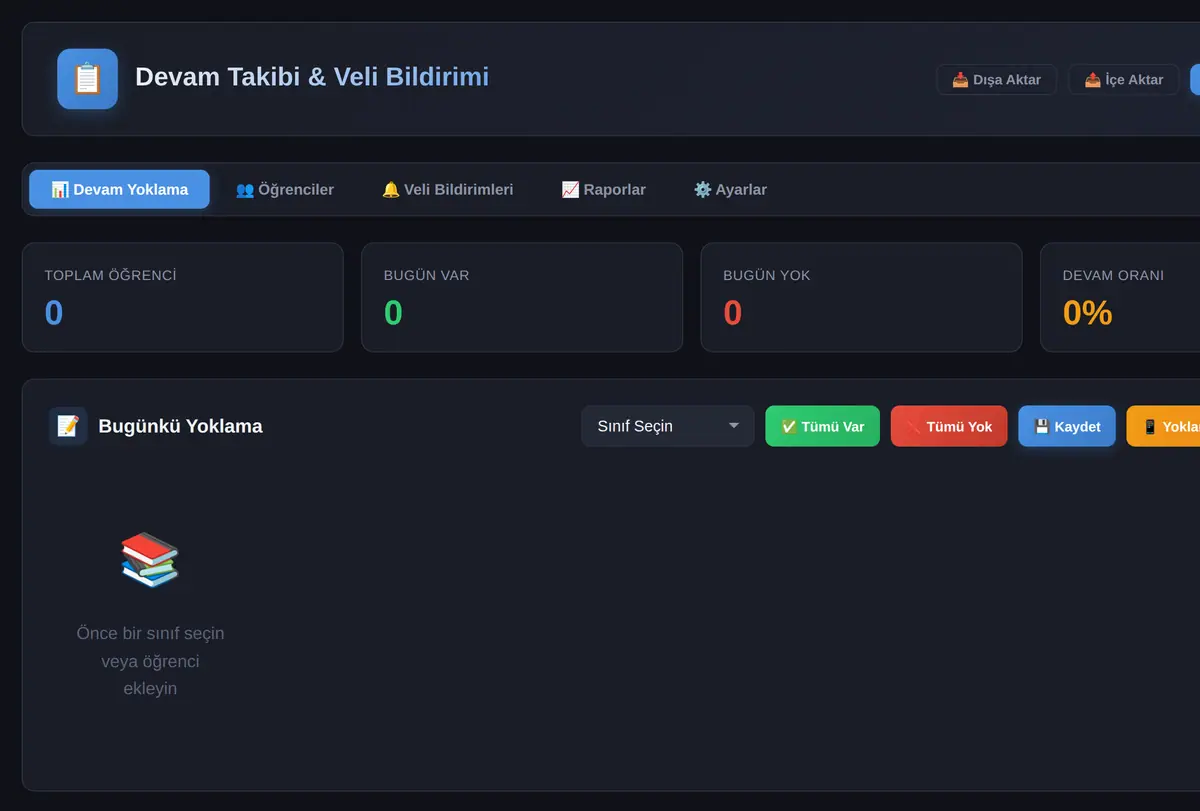Go to the Veli Bildirimleri tab
This screenshot has width=1200, height=811.
tap(448, 189)
